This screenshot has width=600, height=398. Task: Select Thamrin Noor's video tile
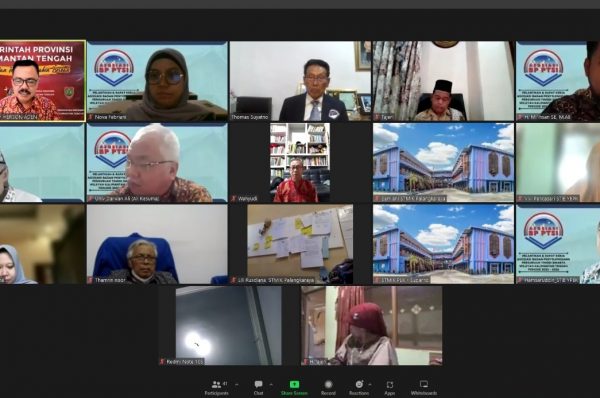[157, 244]
